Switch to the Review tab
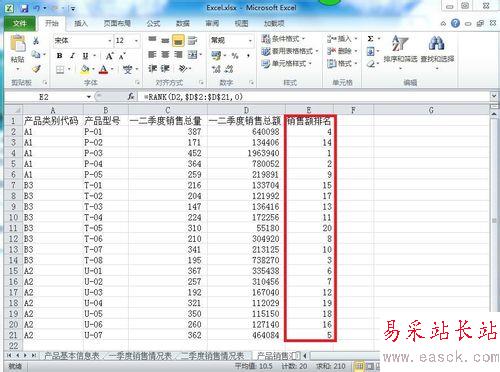Viewport: 500px width, 372px height. [212, 23]
